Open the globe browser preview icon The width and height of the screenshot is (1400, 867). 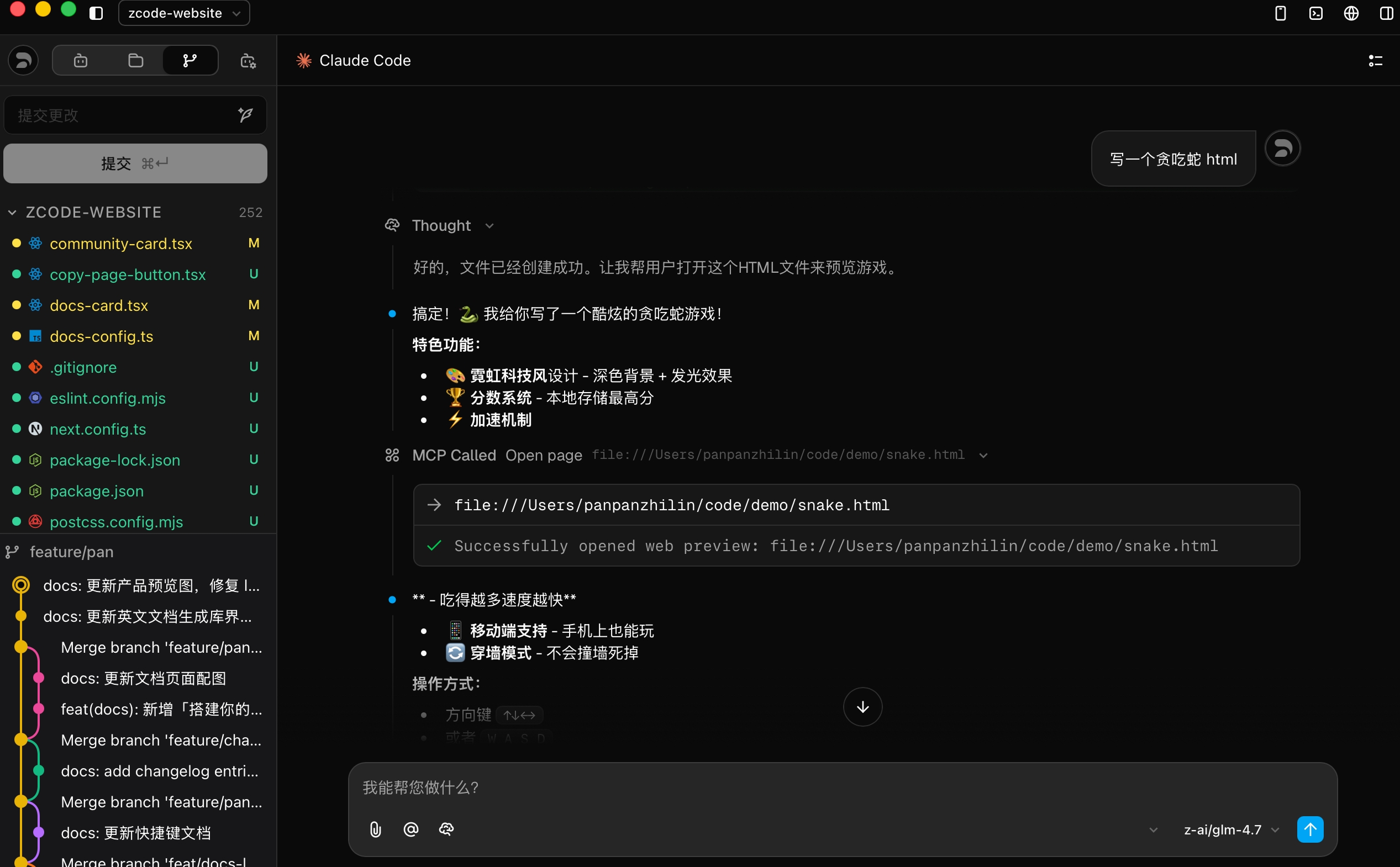pyautogui.click(x=1351, y=13)
